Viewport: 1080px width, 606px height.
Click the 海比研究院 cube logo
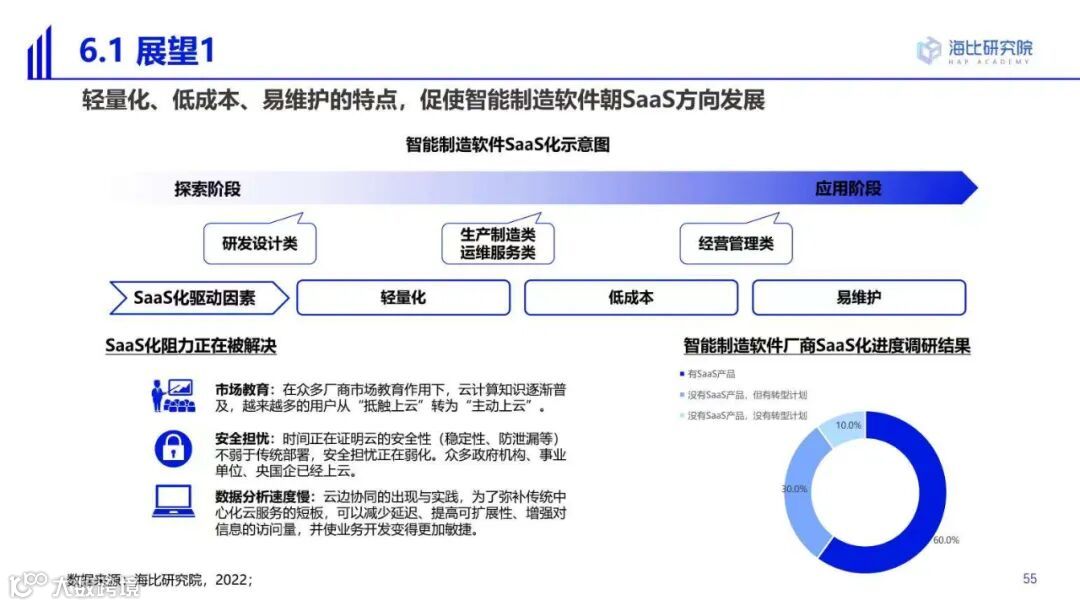(x=928, y=50)
